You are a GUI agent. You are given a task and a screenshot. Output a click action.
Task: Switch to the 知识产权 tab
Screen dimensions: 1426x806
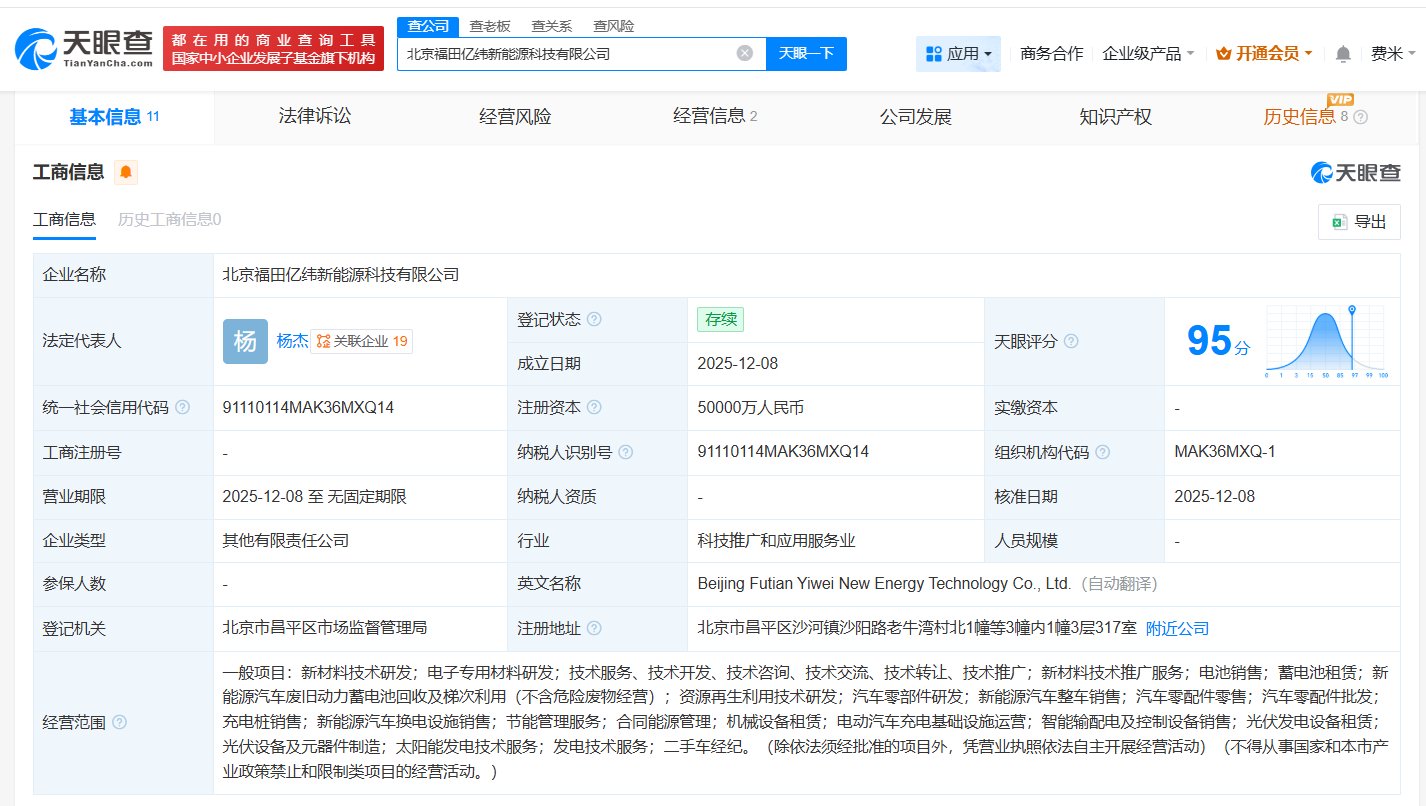tap(1115, 117)
